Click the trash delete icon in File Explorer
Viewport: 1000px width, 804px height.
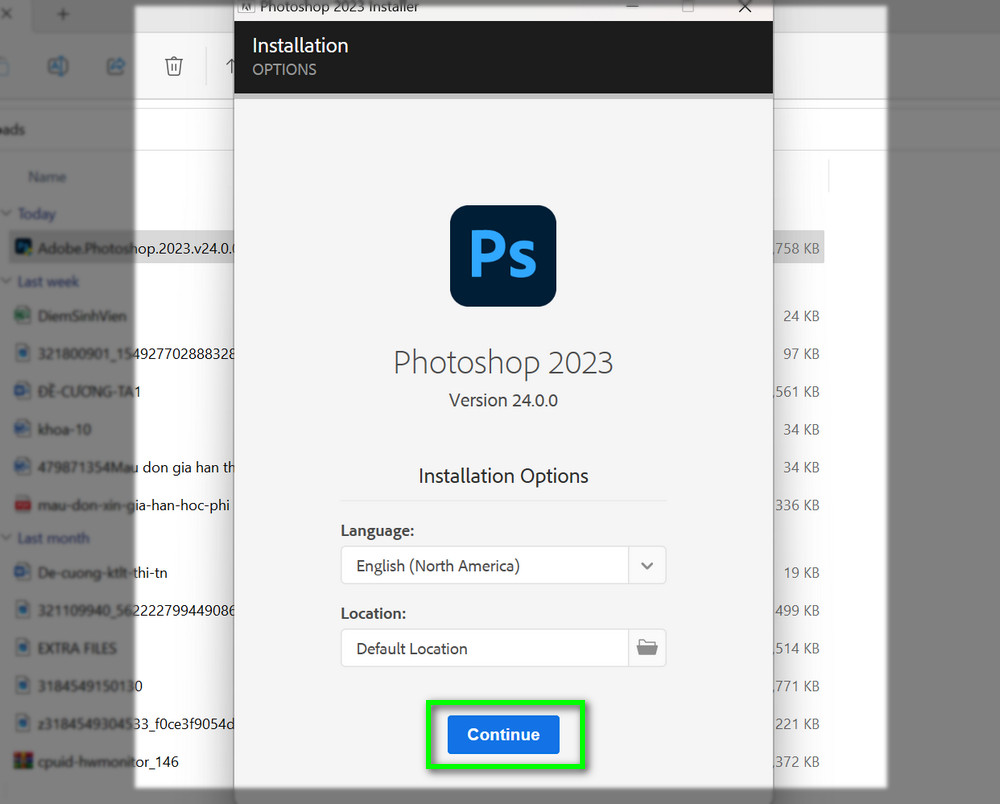(174, 66)
